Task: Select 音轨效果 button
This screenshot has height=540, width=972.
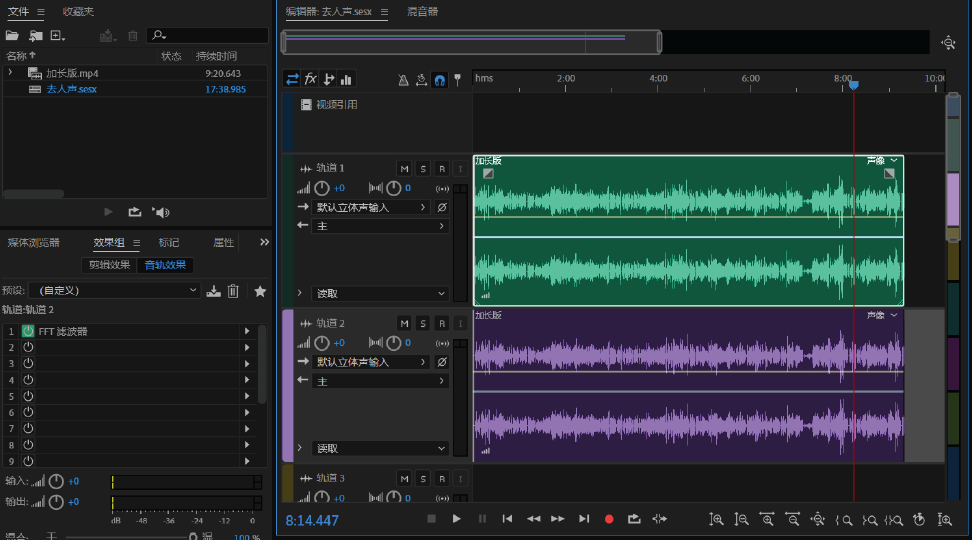Action: point(165,265)
